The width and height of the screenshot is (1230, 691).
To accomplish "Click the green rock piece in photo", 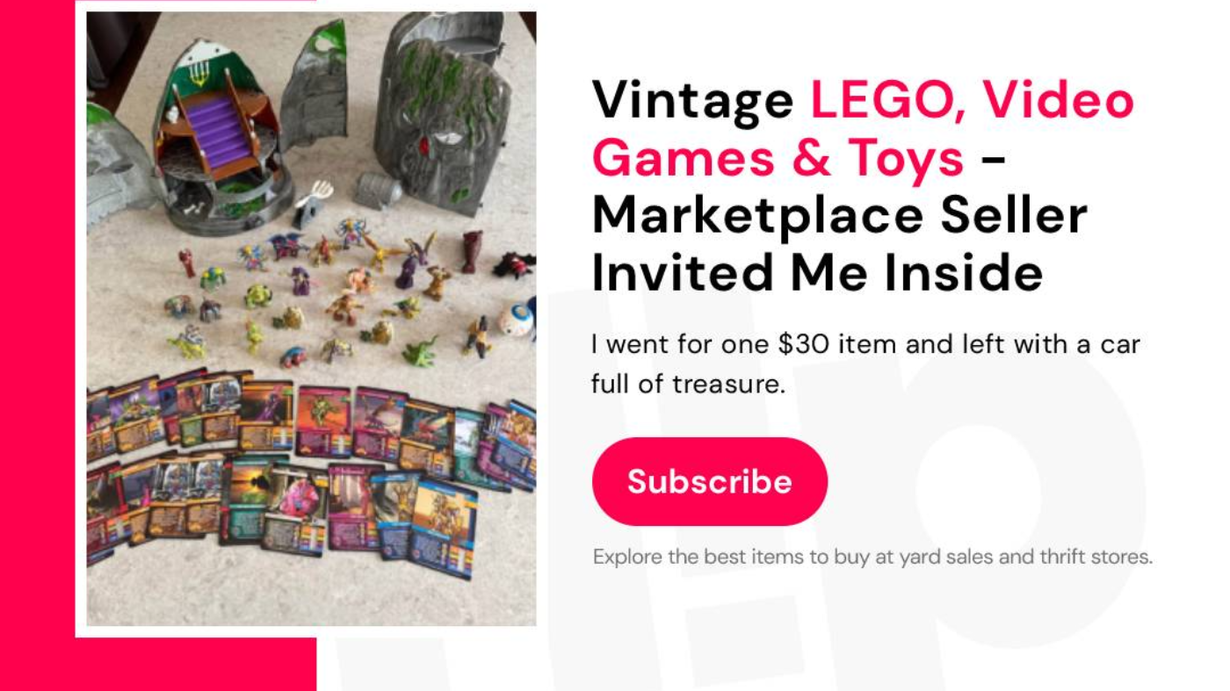I will point(314,85).
